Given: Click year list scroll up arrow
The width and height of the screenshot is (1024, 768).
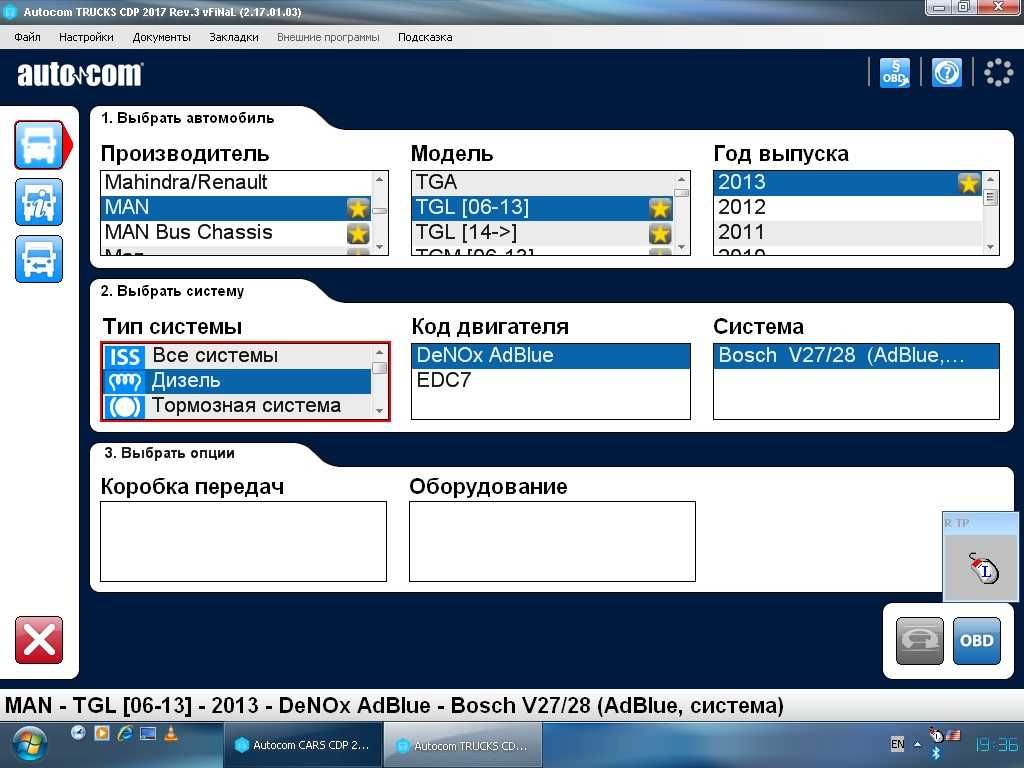Looking at the screenshot, I should tap(991, 179).
